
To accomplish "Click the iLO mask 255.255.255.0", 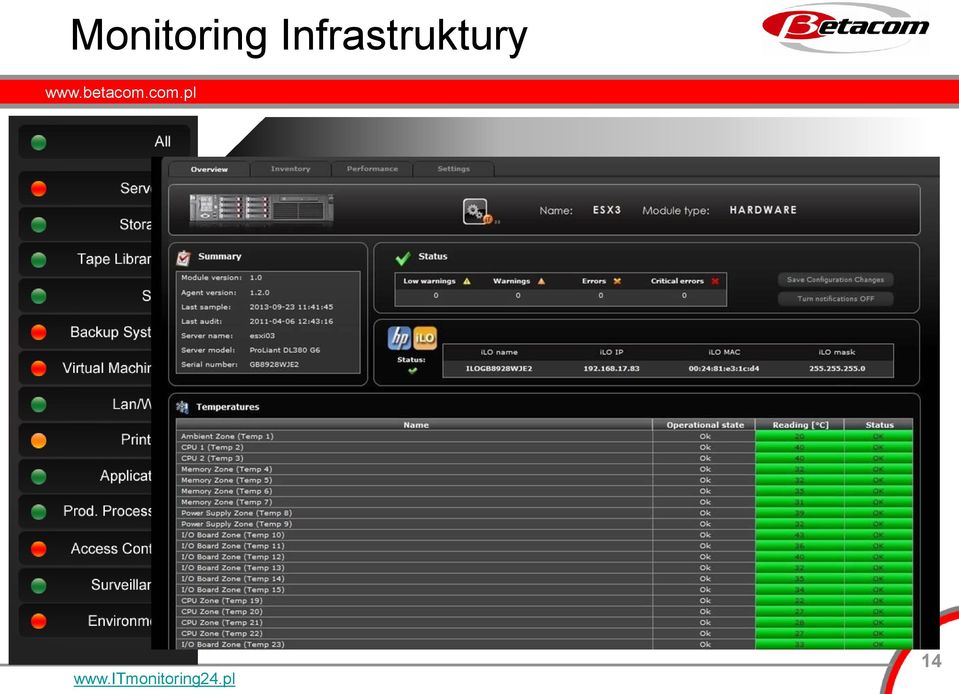I will coord(837,369).
